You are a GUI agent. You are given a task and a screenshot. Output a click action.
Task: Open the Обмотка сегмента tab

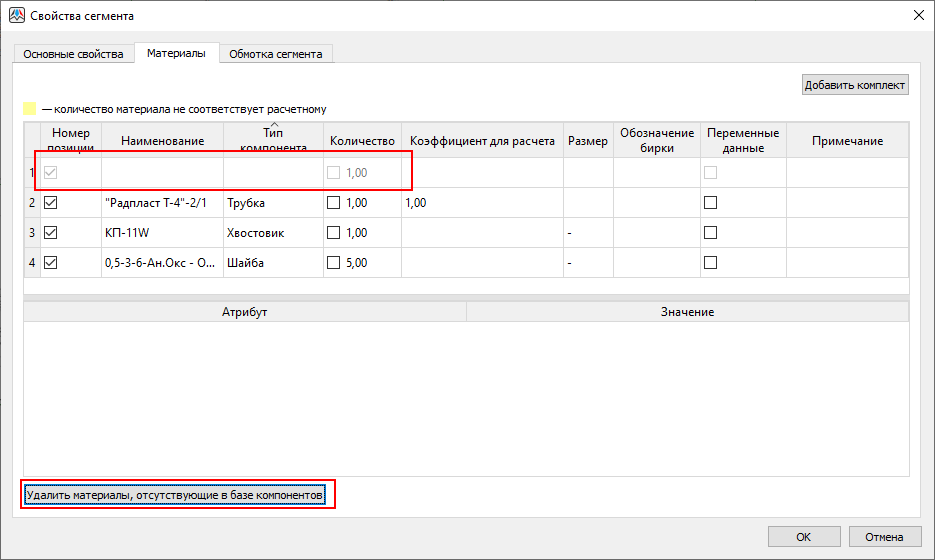[275, 54]
